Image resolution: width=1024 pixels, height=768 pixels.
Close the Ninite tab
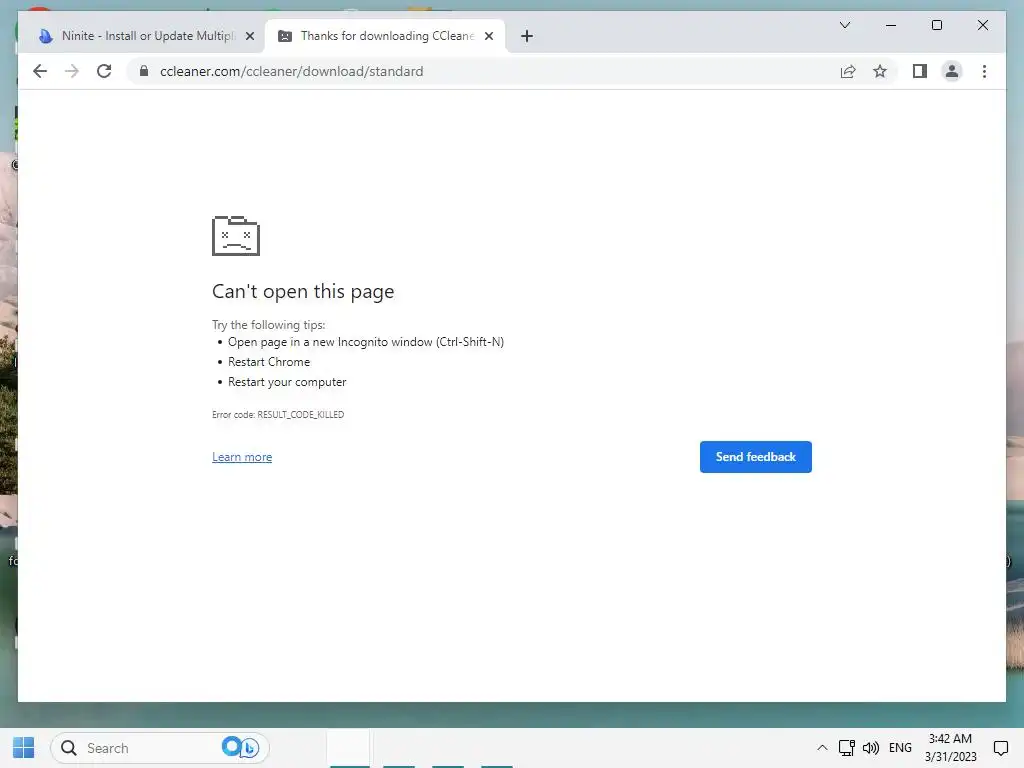(249, 36)
